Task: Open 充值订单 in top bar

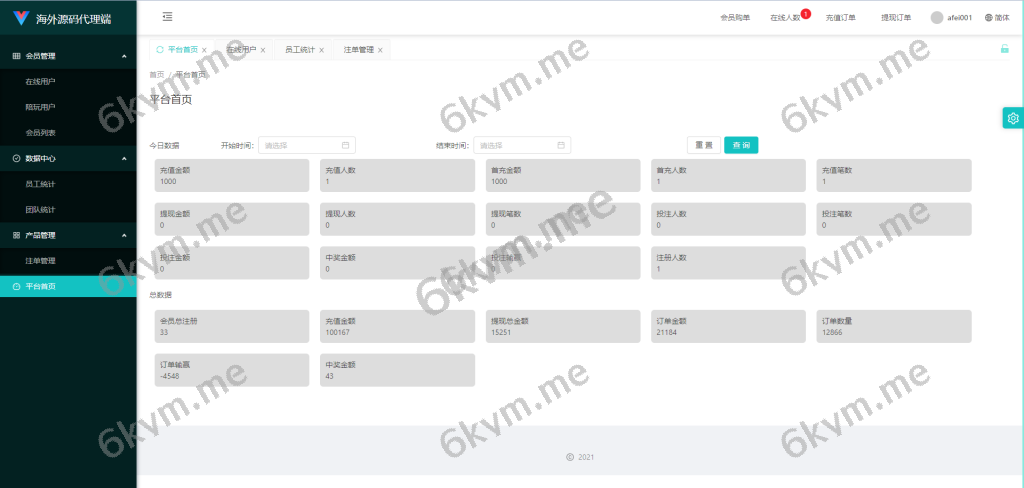Action: point(840,18)
